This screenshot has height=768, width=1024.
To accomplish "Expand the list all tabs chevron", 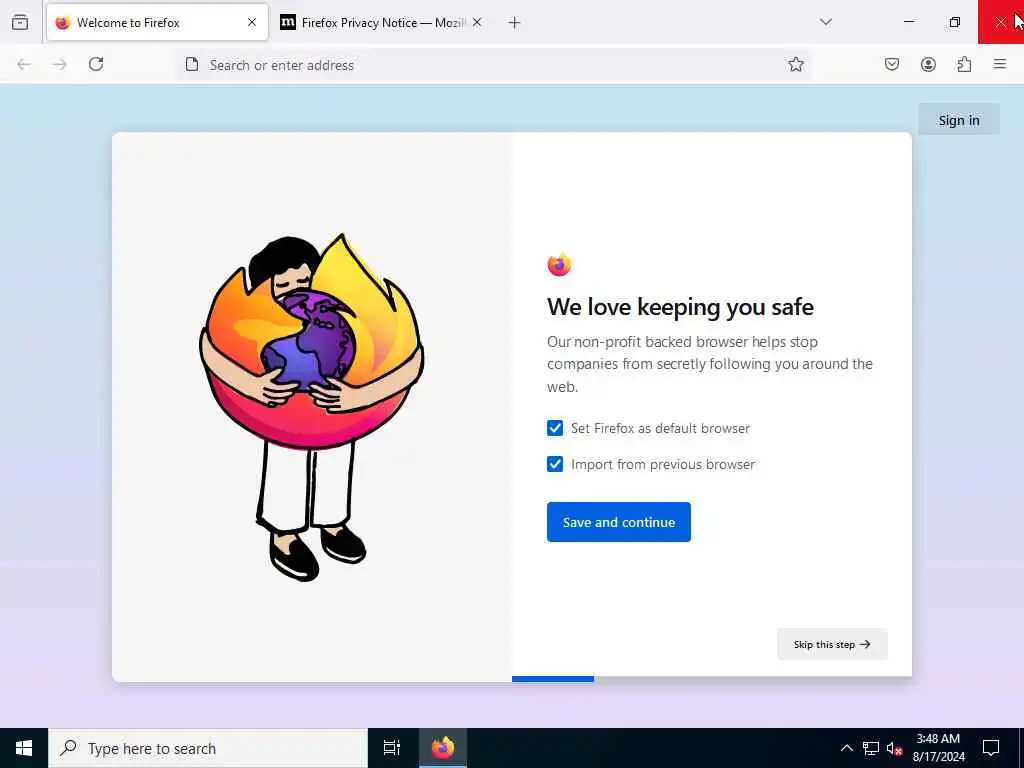I will [x=826, y=22].
